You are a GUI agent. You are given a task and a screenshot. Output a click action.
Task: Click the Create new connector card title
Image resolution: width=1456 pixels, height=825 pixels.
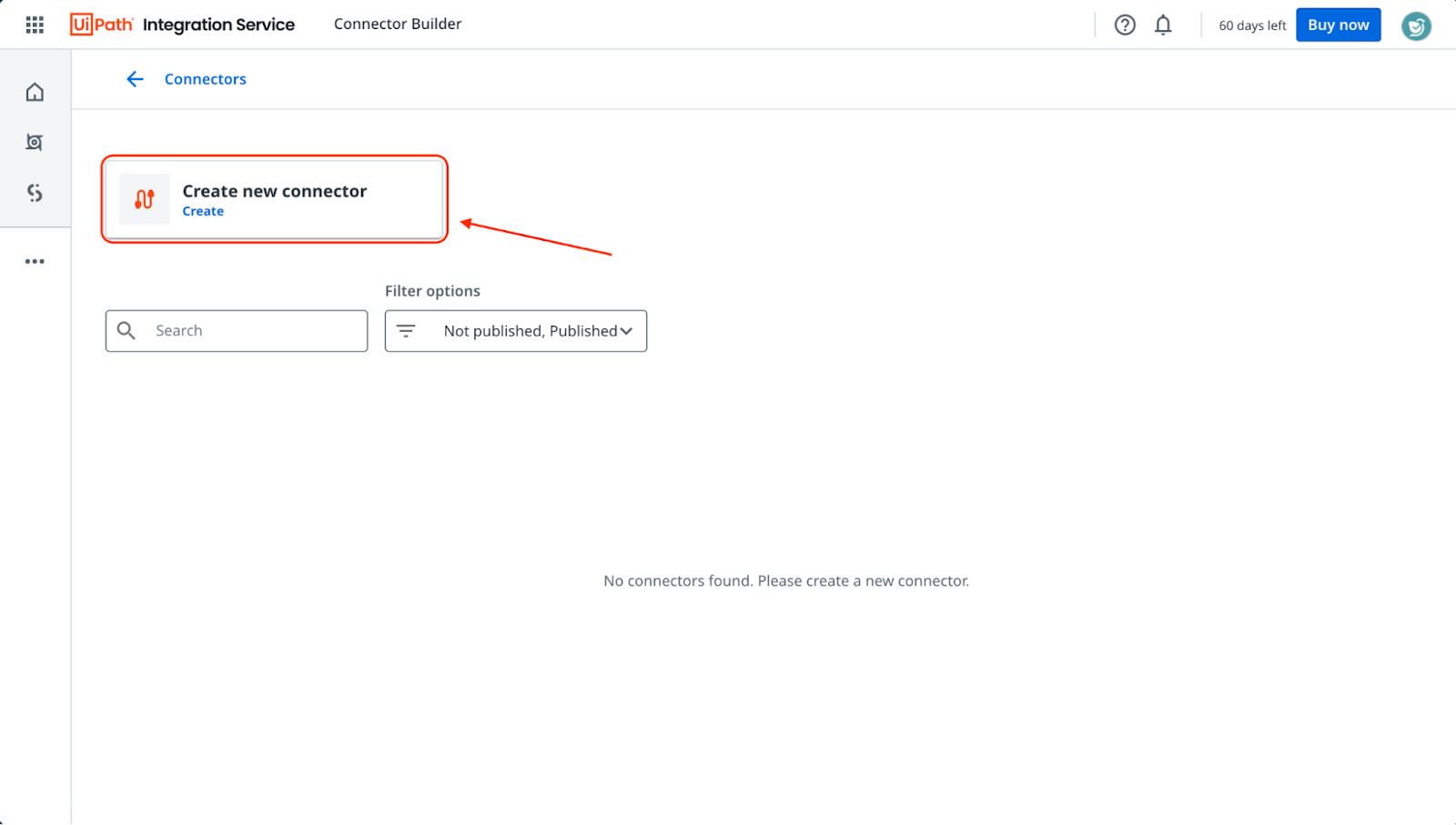click(274, 191)
